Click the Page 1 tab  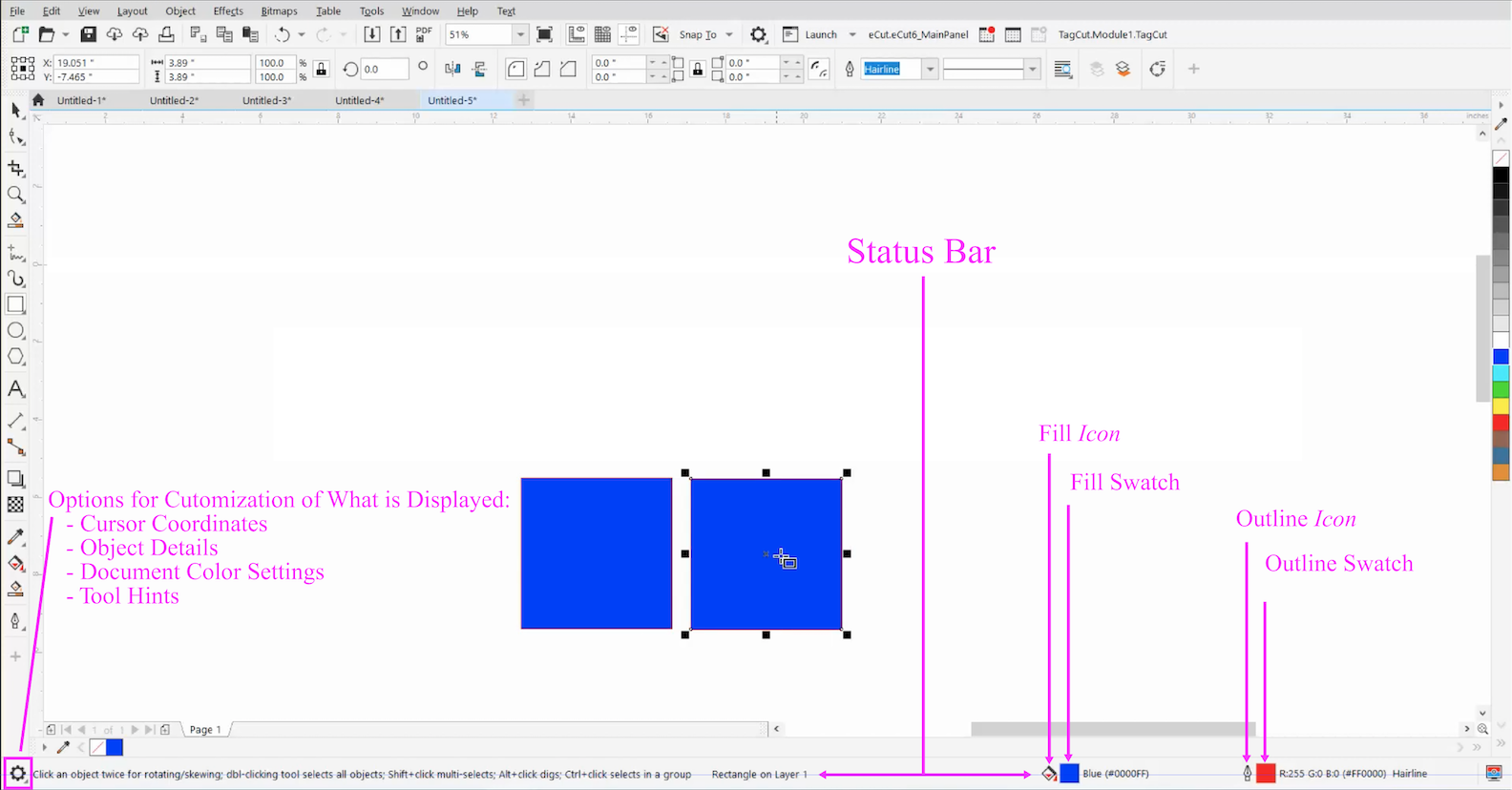(x=204, y=730)
